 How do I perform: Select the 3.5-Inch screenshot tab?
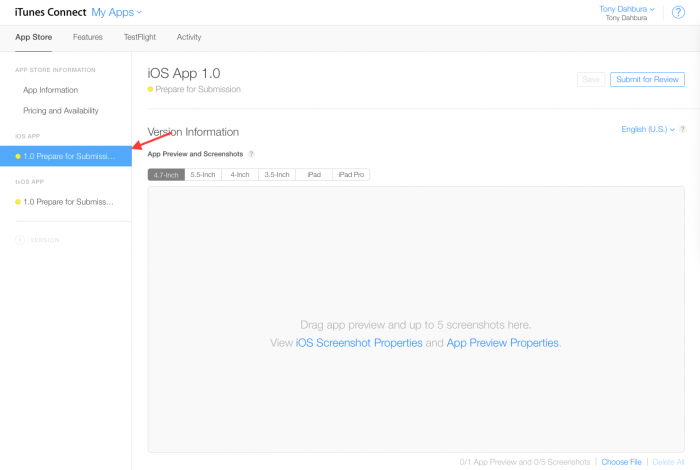pyautogui.click(x=277, y=175)
